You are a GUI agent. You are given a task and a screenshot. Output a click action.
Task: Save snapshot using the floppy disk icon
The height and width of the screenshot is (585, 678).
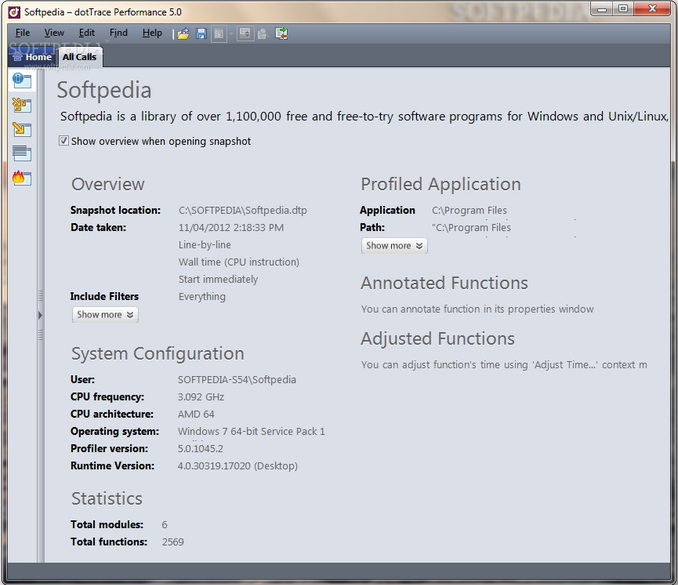pos(201,33)
